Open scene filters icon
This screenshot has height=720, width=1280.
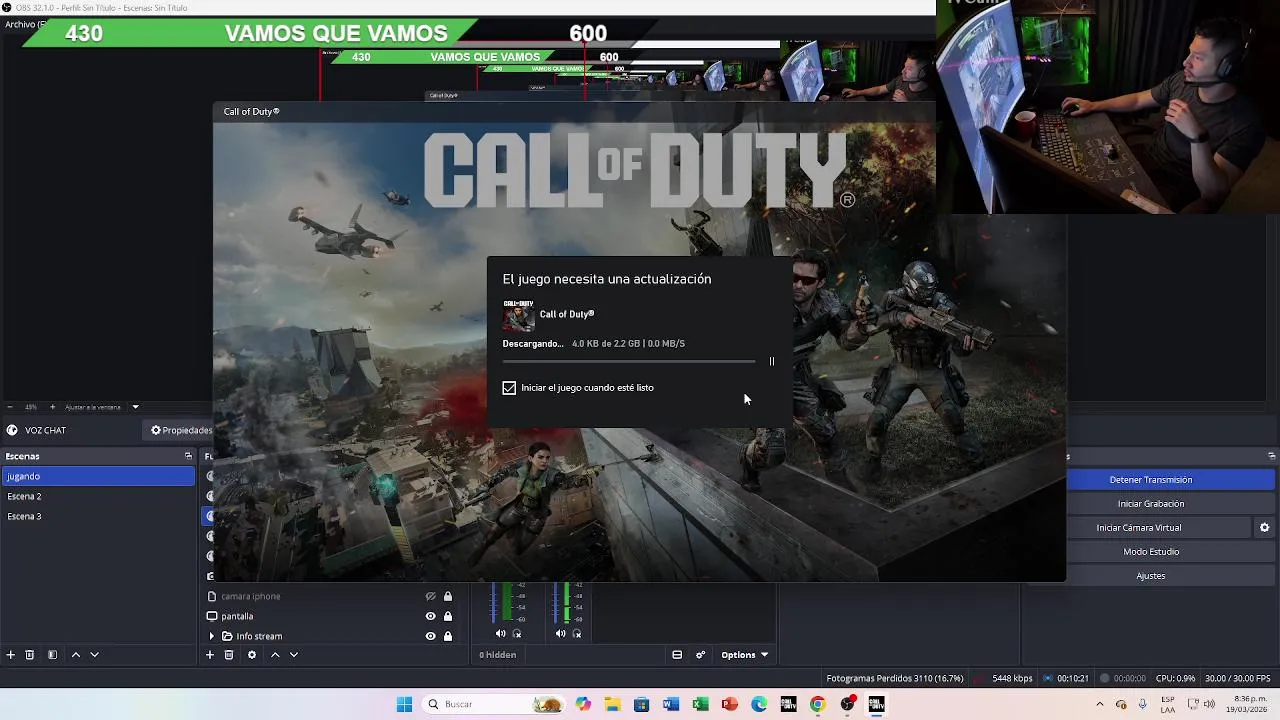click(52, 655)
